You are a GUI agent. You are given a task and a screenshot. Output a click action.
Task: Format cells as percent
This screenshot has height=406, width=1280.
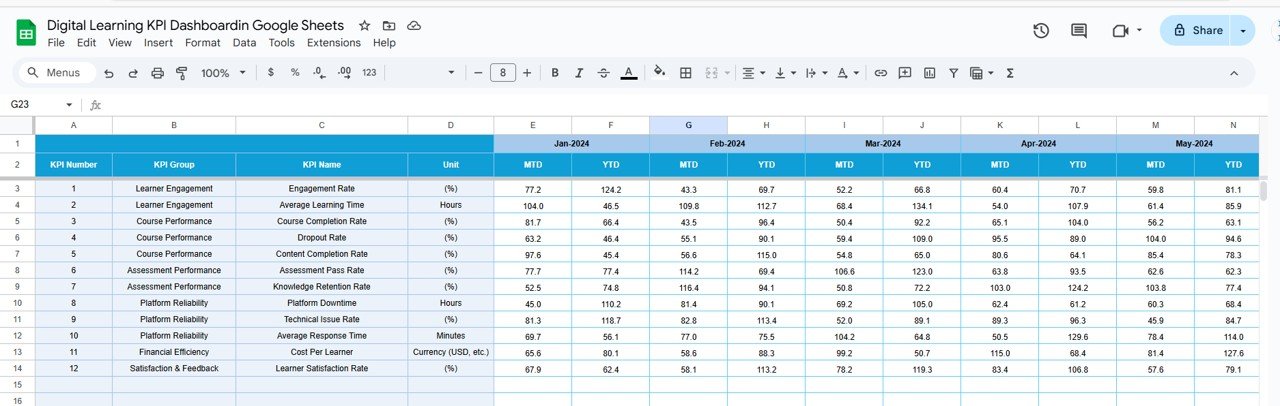[295, 73]
